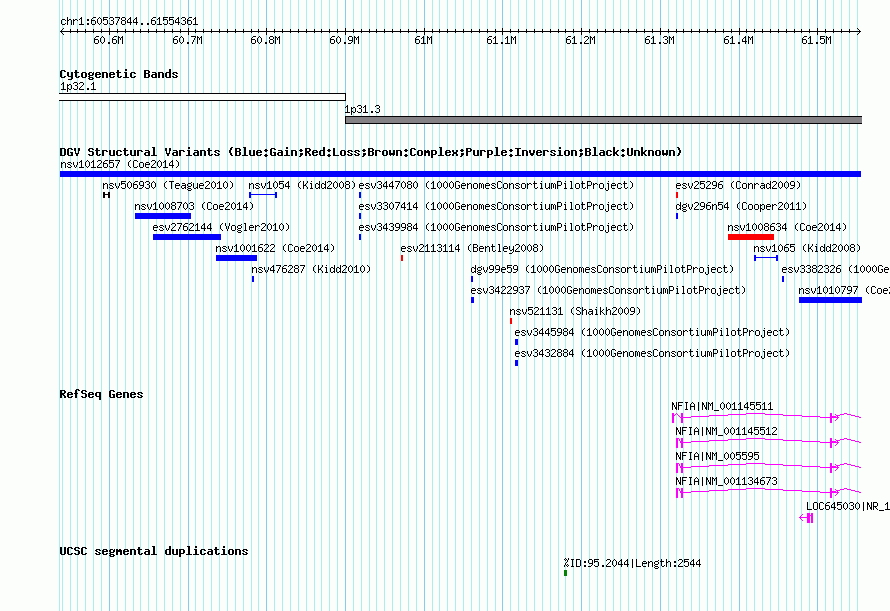This screenshot has width=890, height=611.
Task: Open the %ID:95.2044|Length:2544 duplication label
Action: tap(632, 563)
